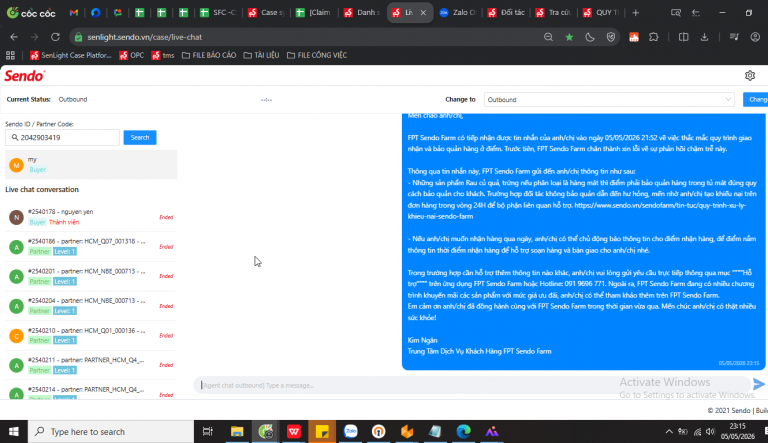
Task: Open conversation #2540186 partner HCM_Q07_001318
Action: point(91,246)
